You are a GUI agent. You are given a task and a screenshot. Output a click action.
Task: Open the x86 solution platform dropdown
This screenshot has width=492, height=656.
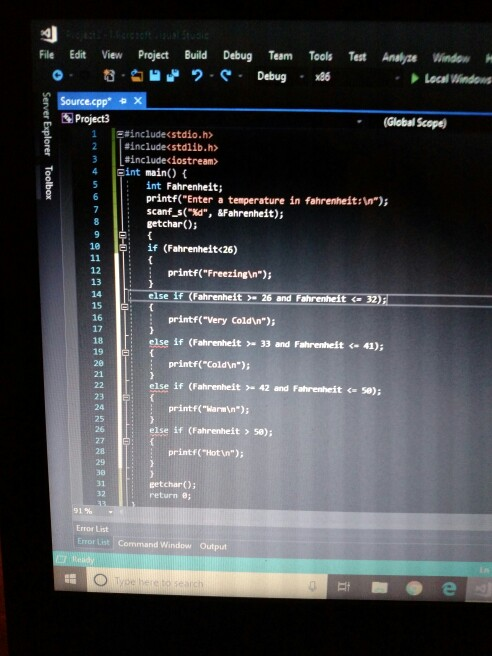[397, 78]
